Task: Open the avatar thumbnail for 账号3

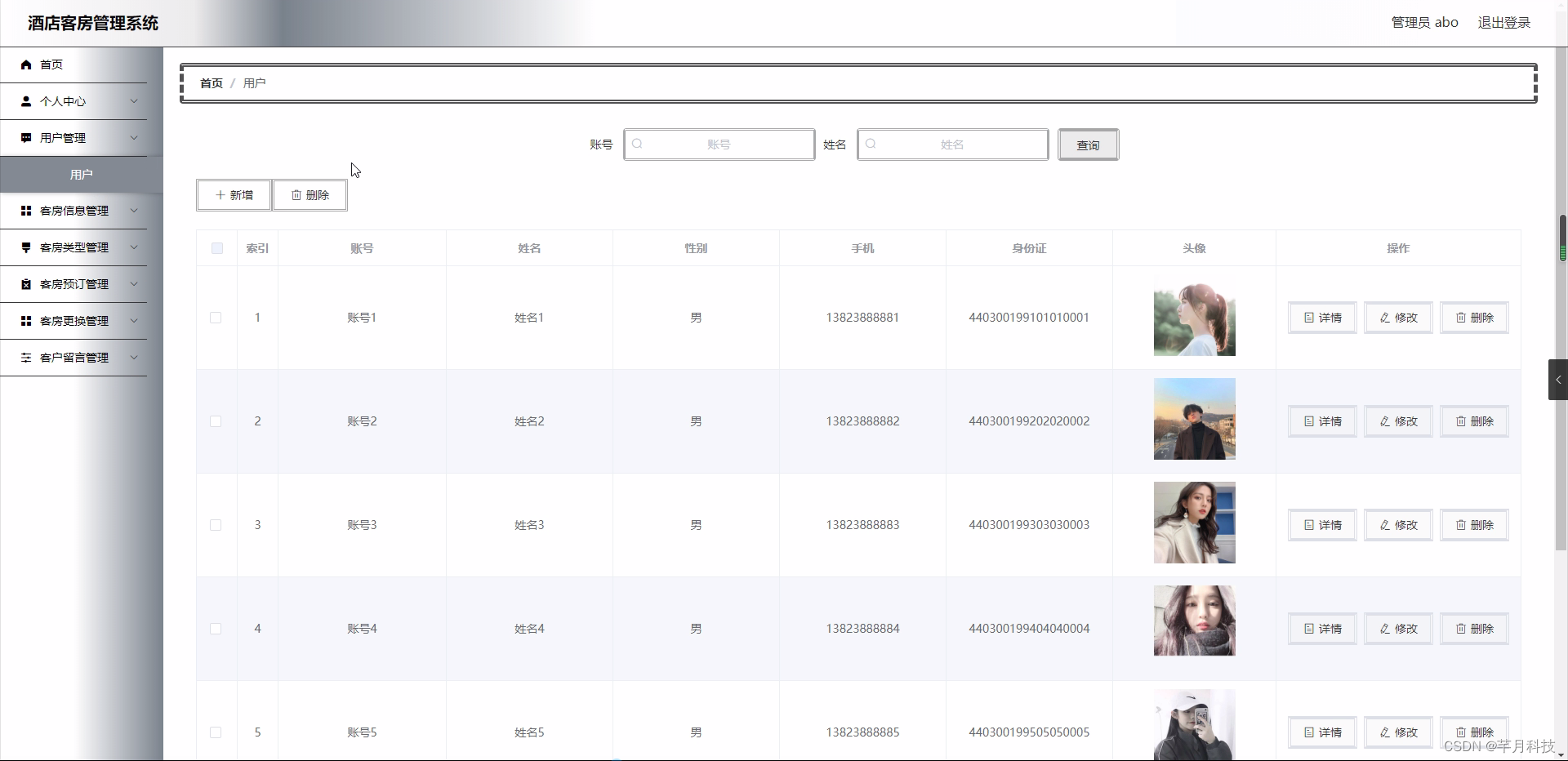Action: [x=1194, y=523]
